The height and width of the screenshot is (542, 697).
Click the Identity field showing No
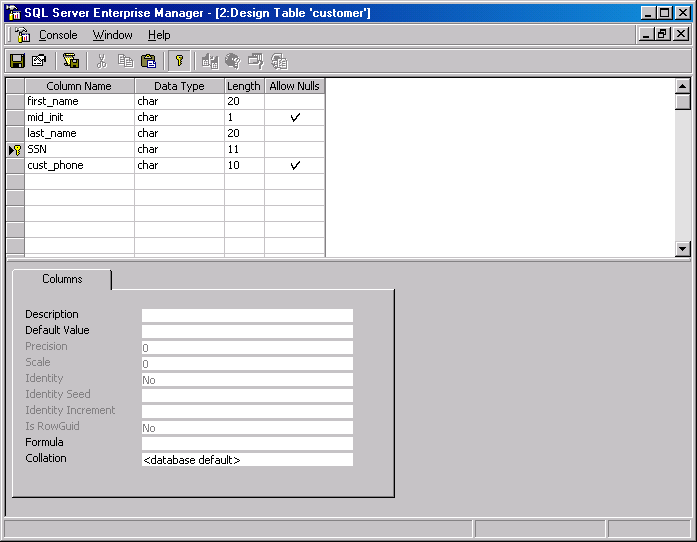247,379
